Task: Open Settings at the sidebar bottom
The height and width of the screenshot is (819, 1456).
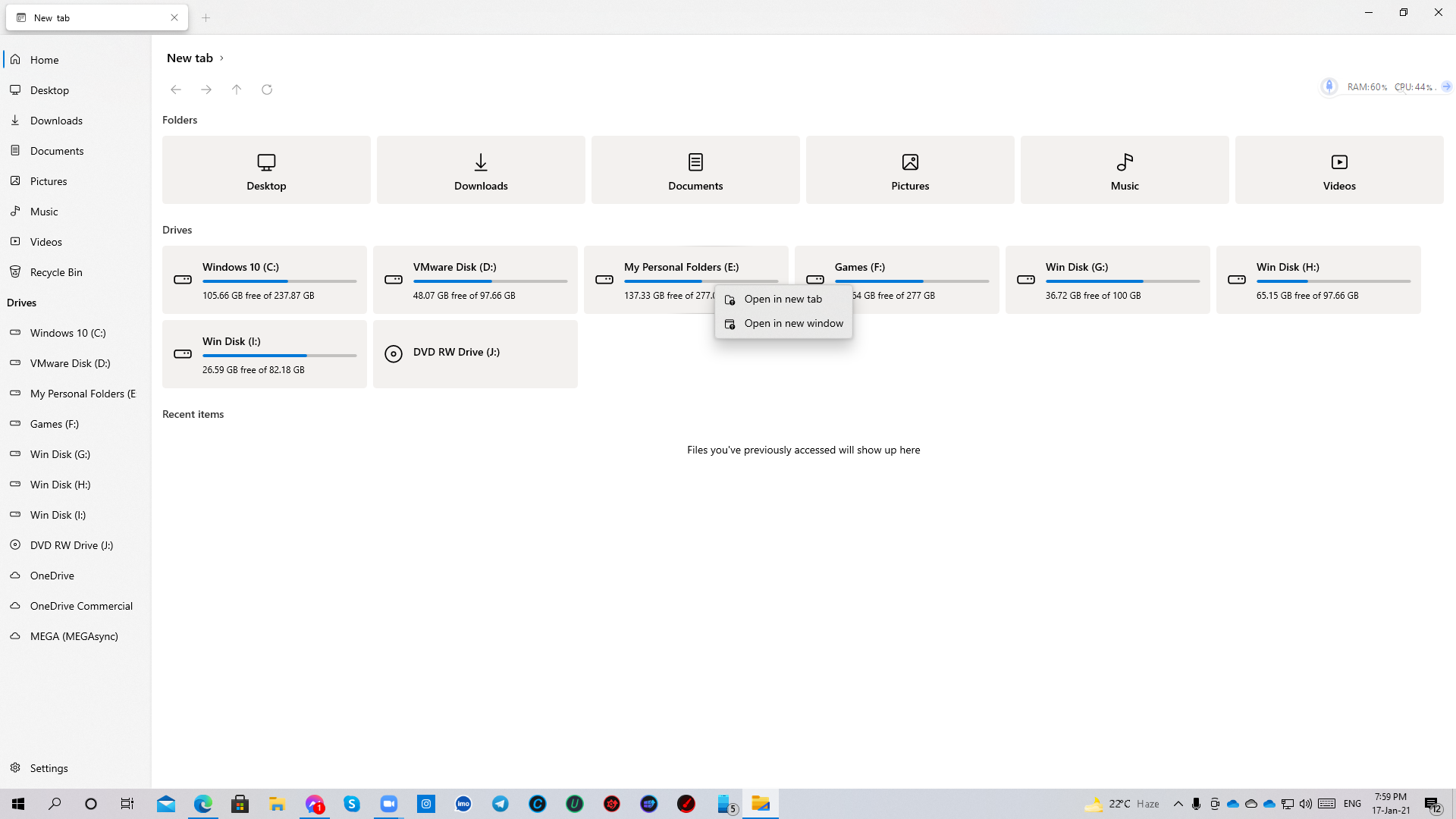Action: [49, 767]
